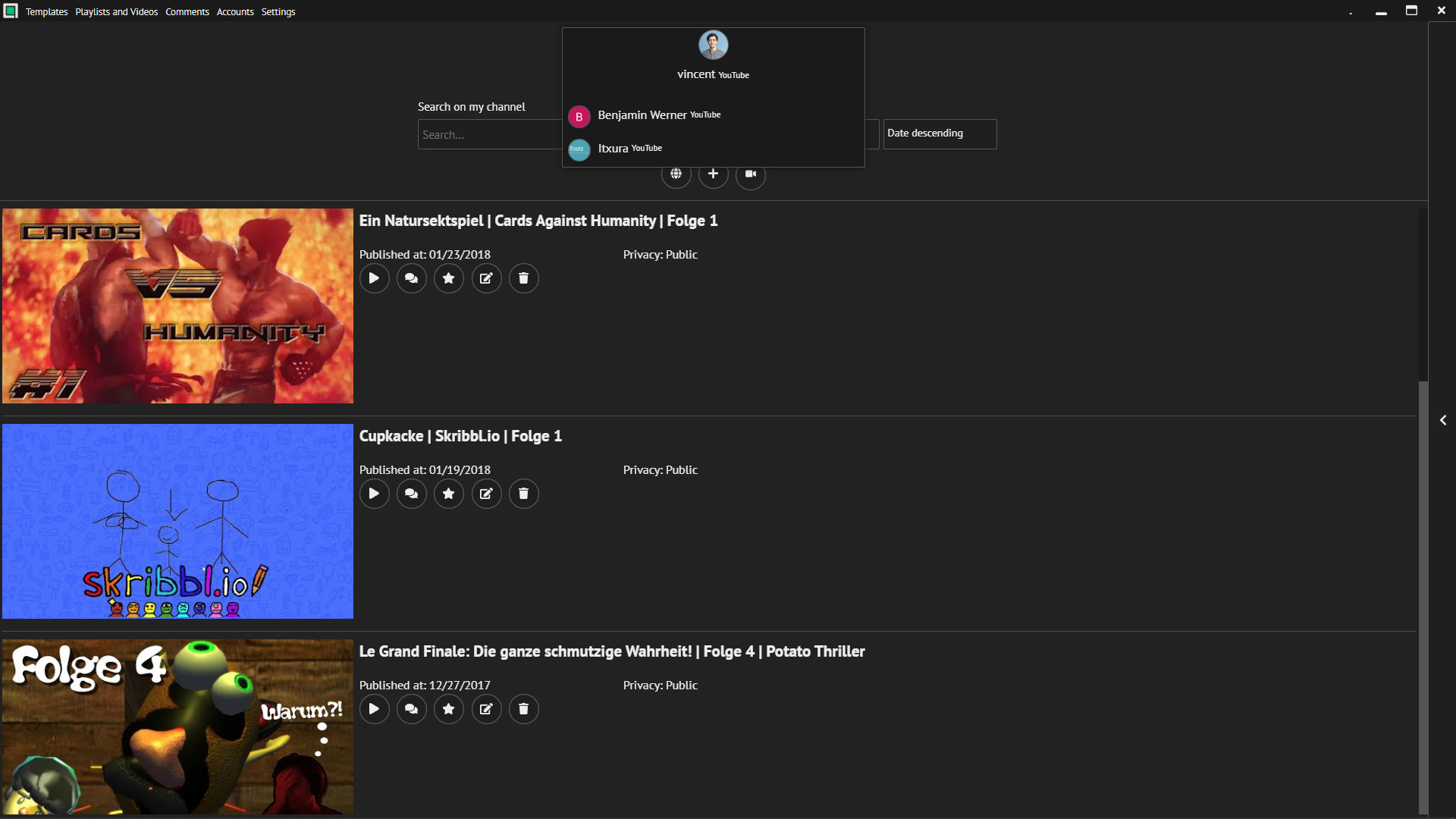Edit the Cards Against Humanity video
1456x819 pixels.
click(486, 278)
